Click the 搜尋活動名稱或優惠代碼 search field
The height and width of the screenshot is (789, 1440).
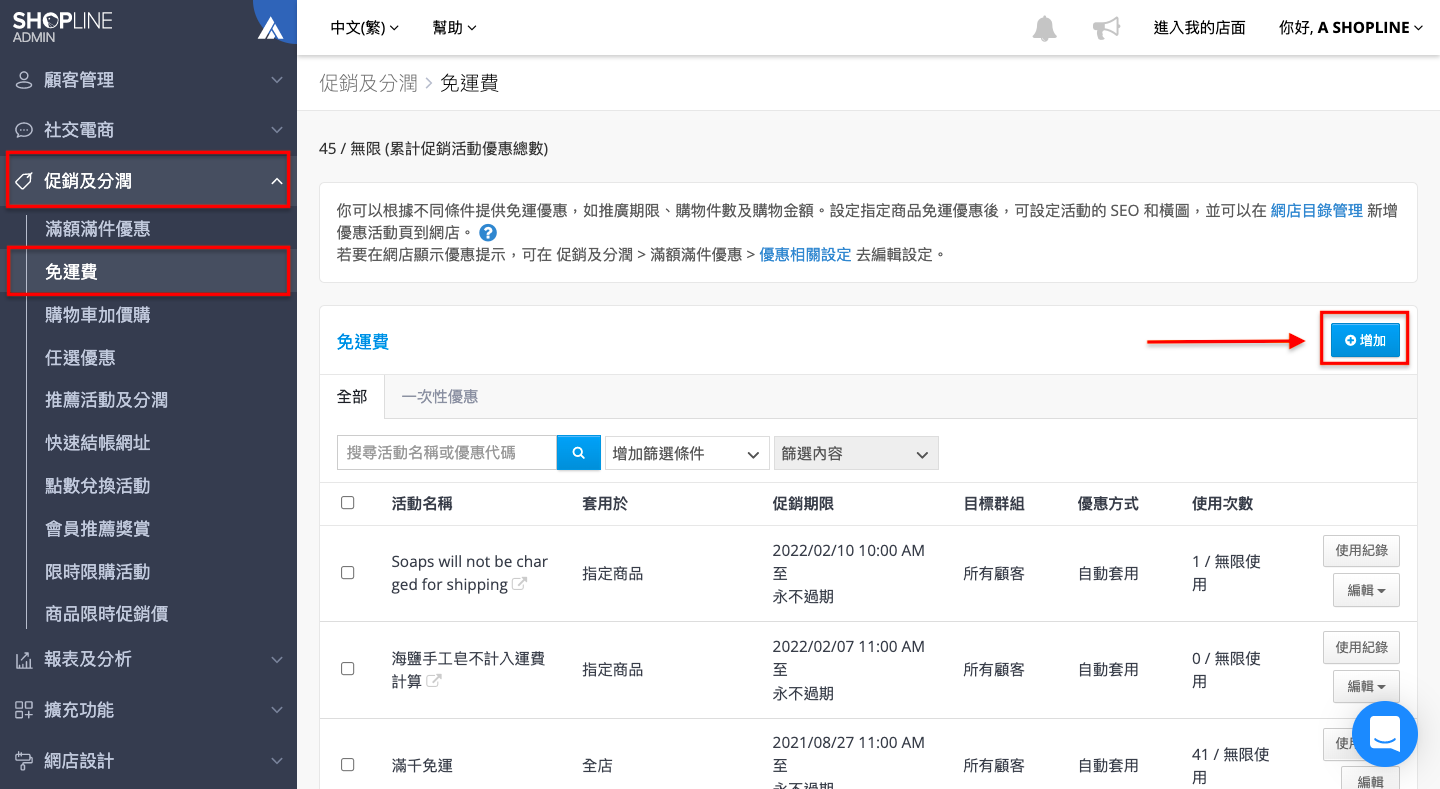tap(447, 453)
